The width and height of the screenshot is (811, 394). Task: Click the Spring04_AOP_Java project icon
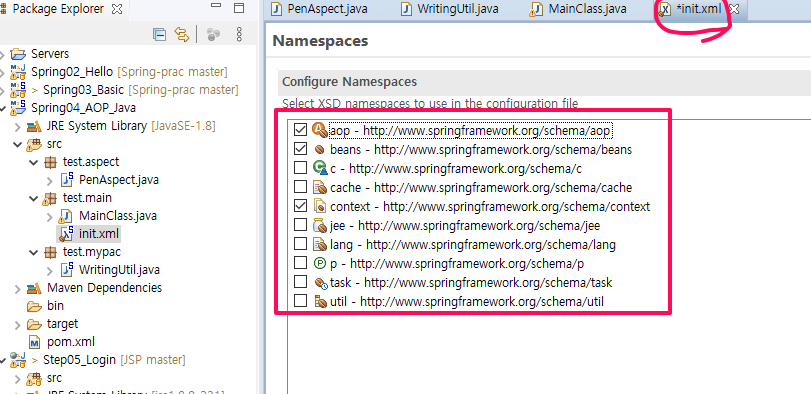(x=18, y=108)
